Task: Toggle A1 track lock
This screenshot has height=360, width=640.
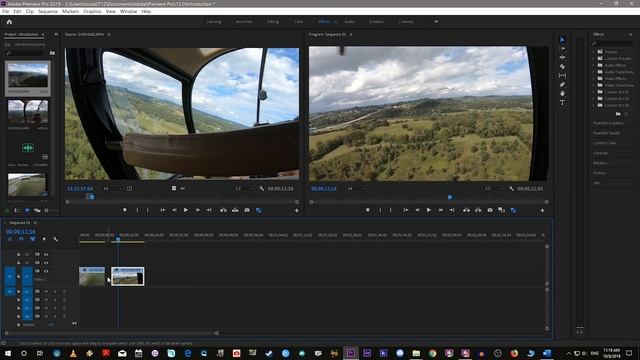Action: tap(18, 291)
